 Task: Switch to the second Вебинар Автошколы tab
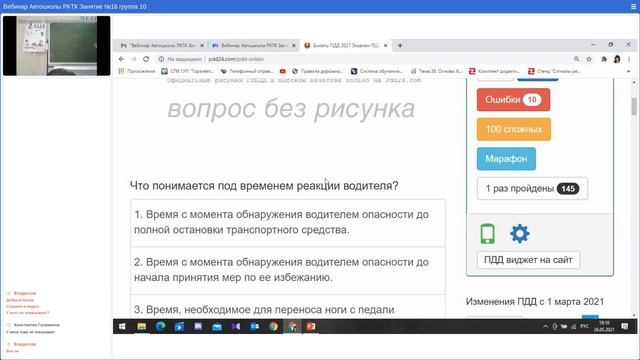(253, 45)
